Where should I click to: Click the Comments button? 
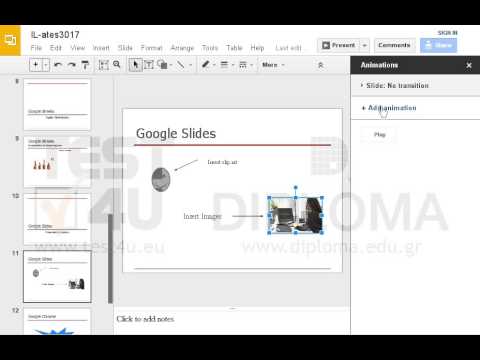[394, 45]
